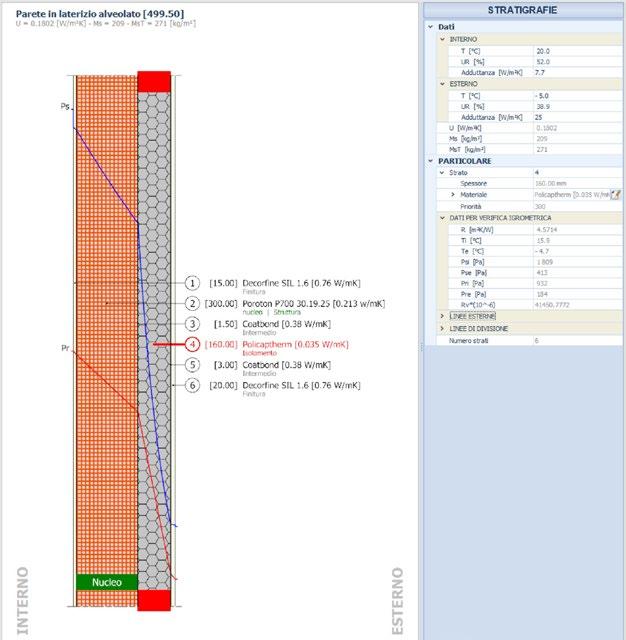The width and height of the screenshot is (626, 640).
Task: Edit the internal temperature value 20.0
Action: [x=578, y=51]
